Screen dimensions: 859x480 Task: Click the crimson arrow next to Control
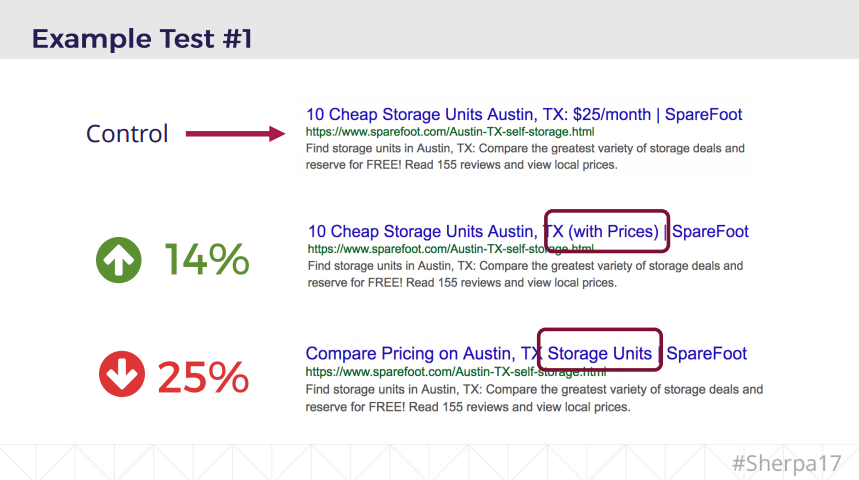coord(236,134)
